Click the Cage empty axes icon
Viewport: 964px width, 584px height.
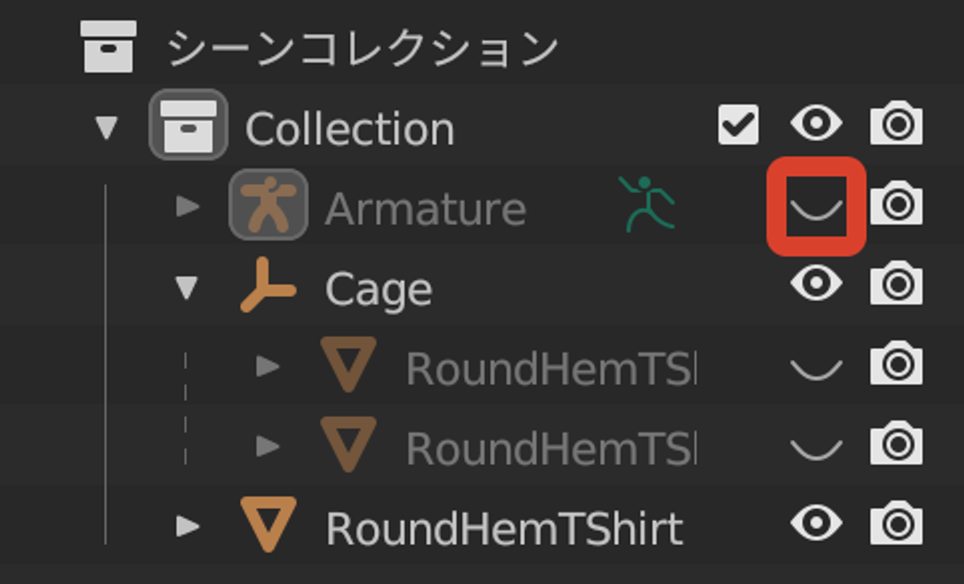268,285
